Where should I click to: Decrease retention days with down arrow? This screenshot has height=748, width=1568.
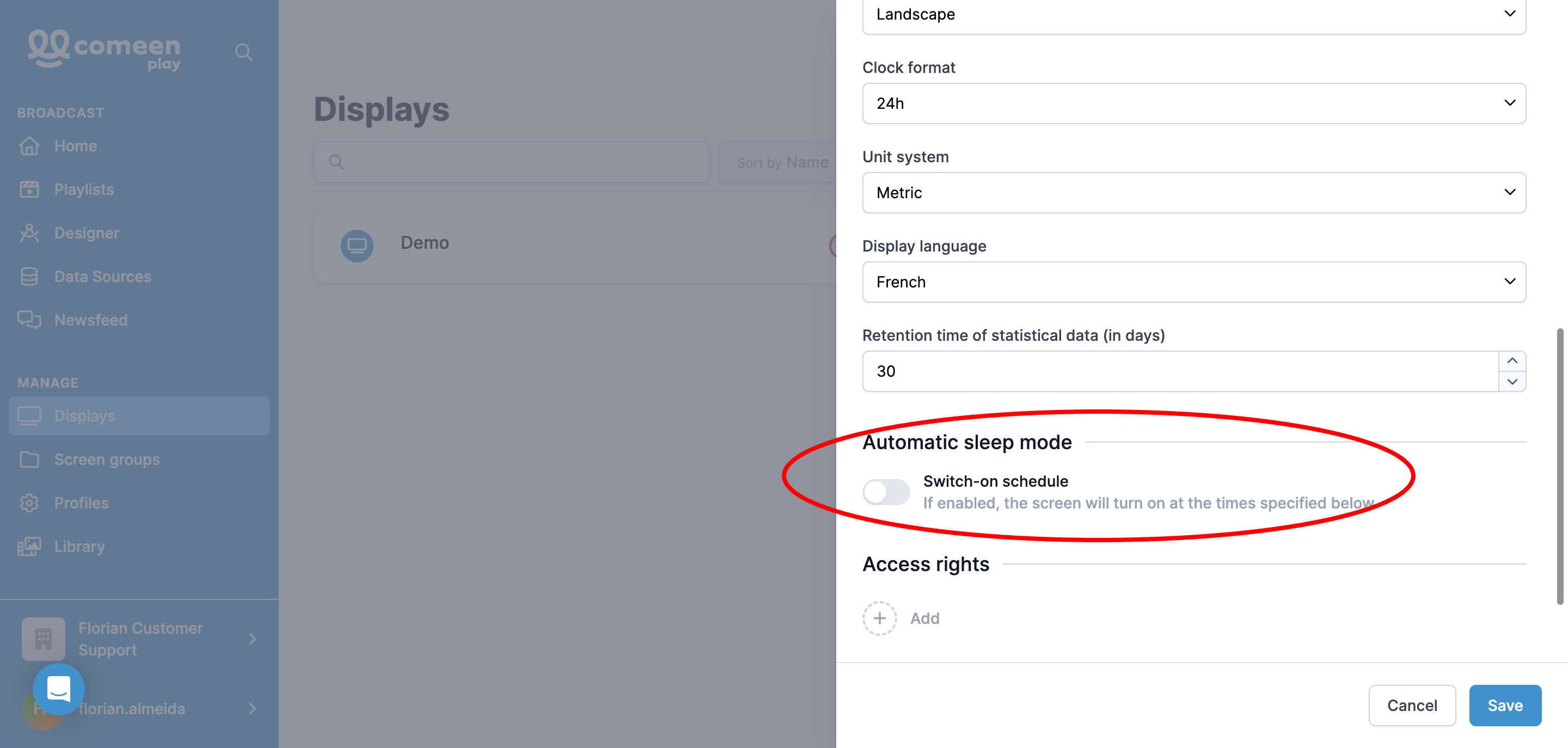(1512, 382)
